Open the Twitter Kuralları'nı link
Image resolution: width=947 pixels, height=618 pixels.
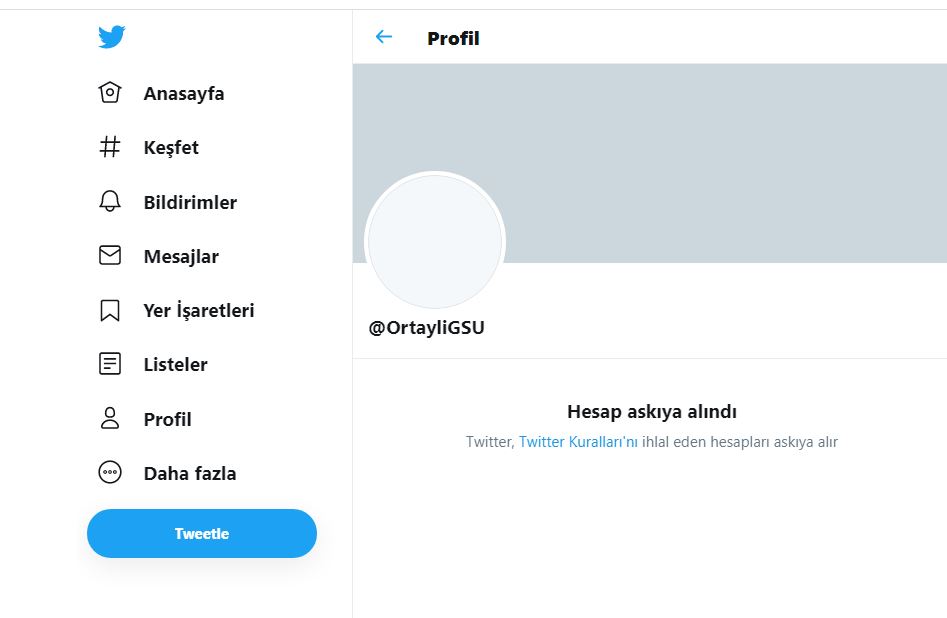[x=578, y=442]
